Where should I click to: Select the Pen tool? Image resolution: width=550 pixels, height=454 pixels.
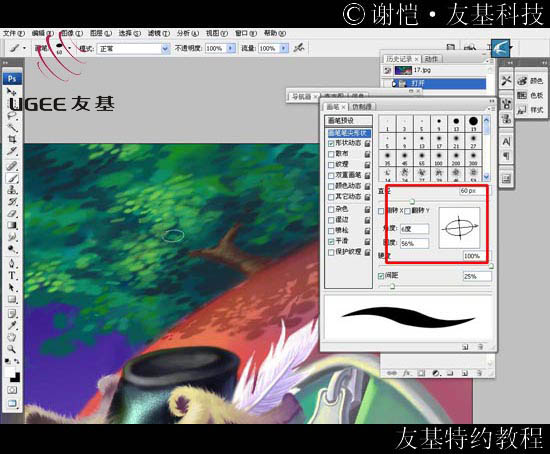pos(12,263)
